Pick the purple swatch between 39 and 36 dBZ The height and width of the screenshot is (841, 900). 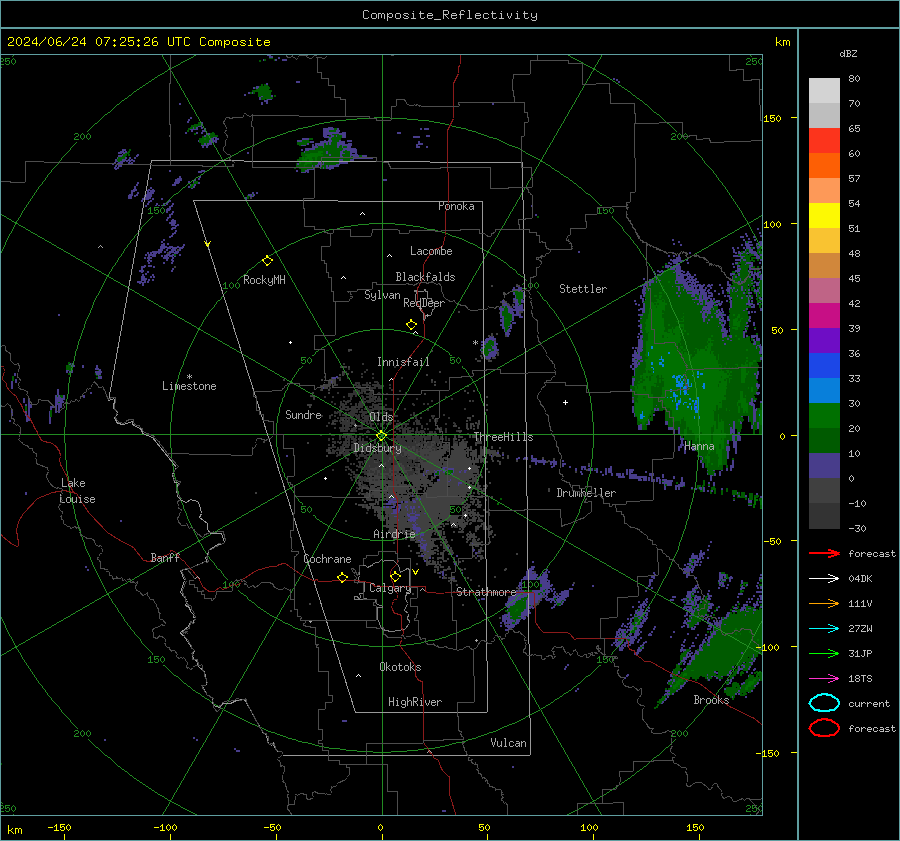tap(824, 341)
